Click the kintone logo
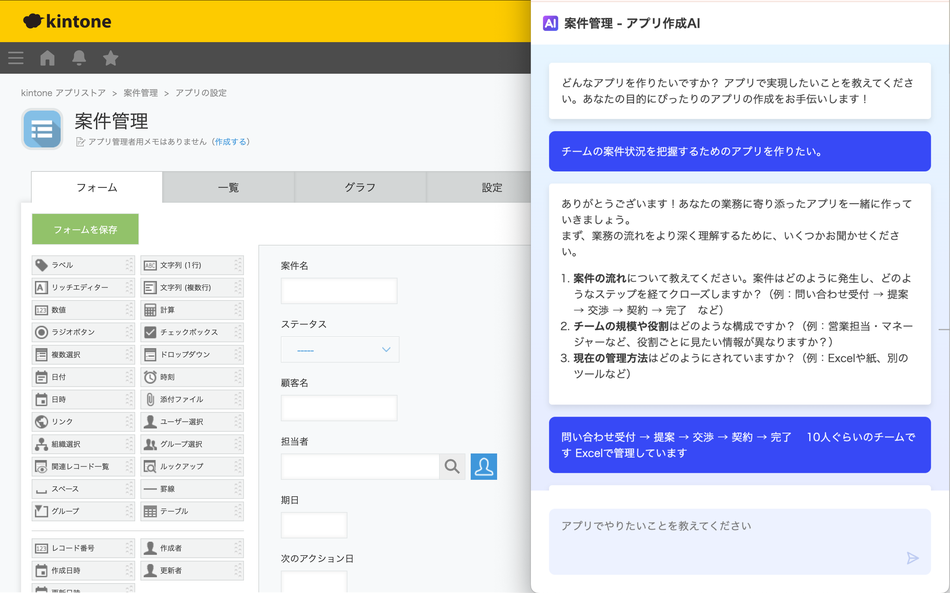The height and width of the screenshot is (593, 950). 67,21
